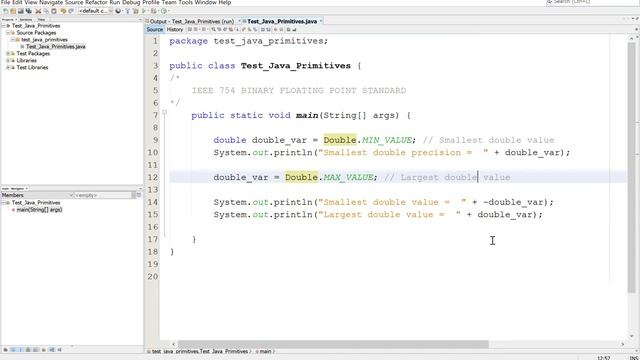
Task: Click the Open Project toolbar icon
Action: pos(21,11)
